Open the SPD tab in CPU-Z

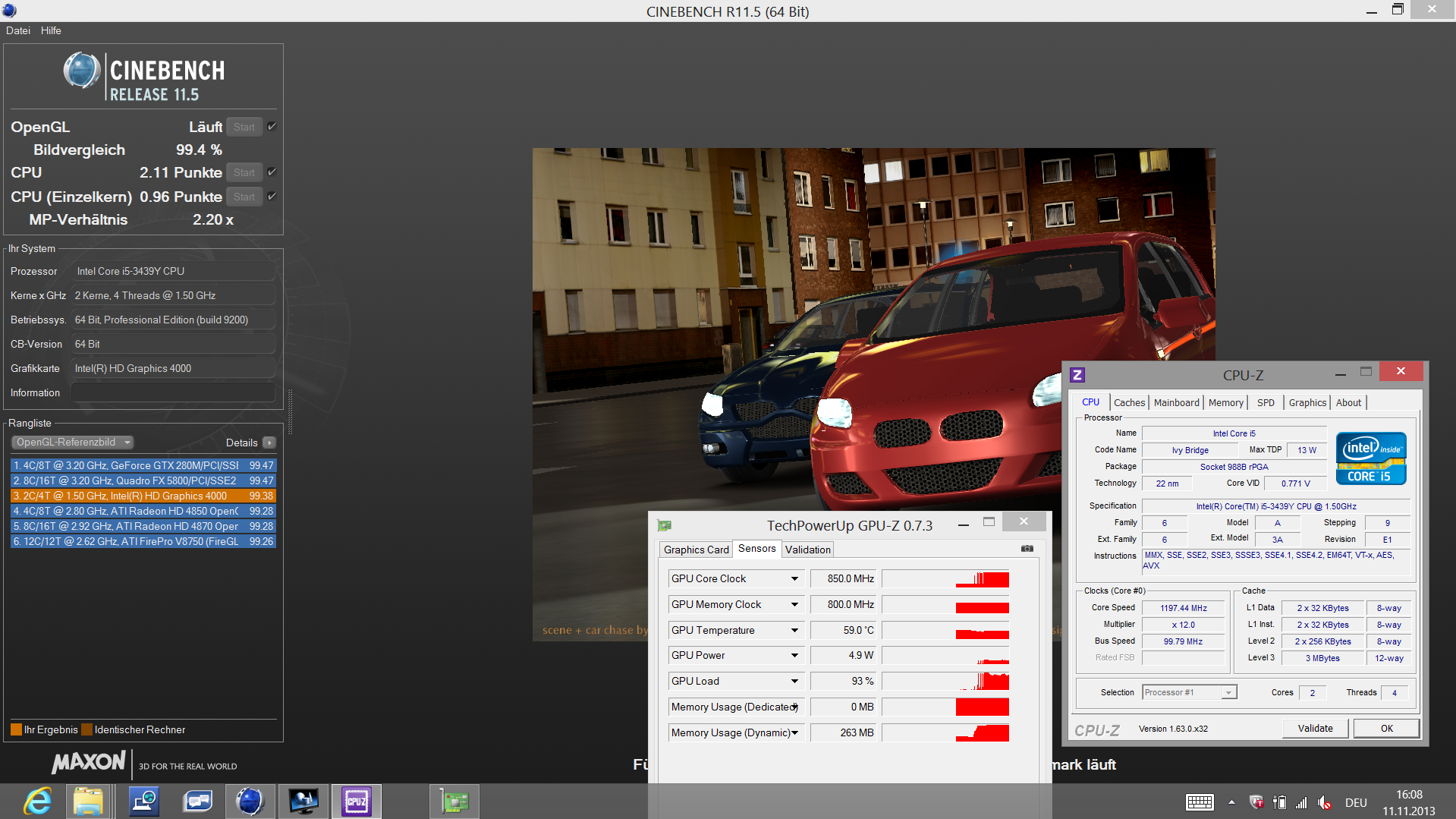click(x=1266, y=403)
